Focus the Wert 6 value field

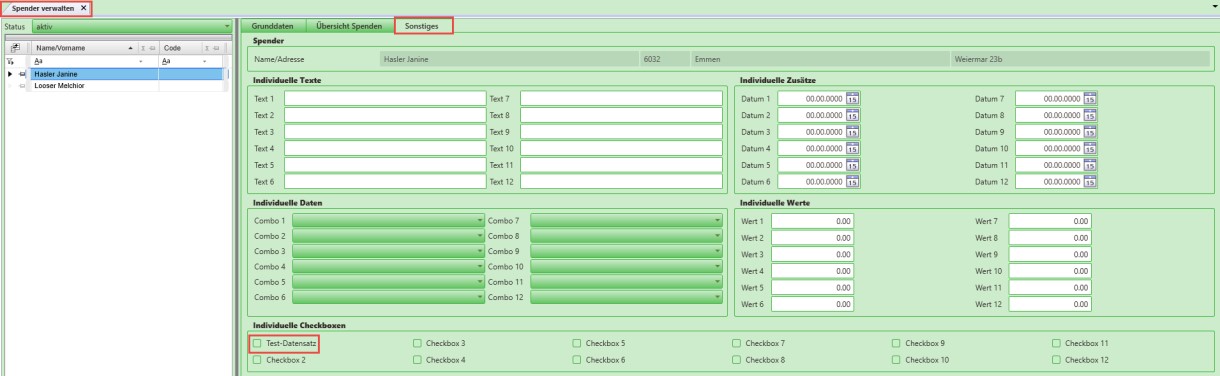tap(812, 303)
